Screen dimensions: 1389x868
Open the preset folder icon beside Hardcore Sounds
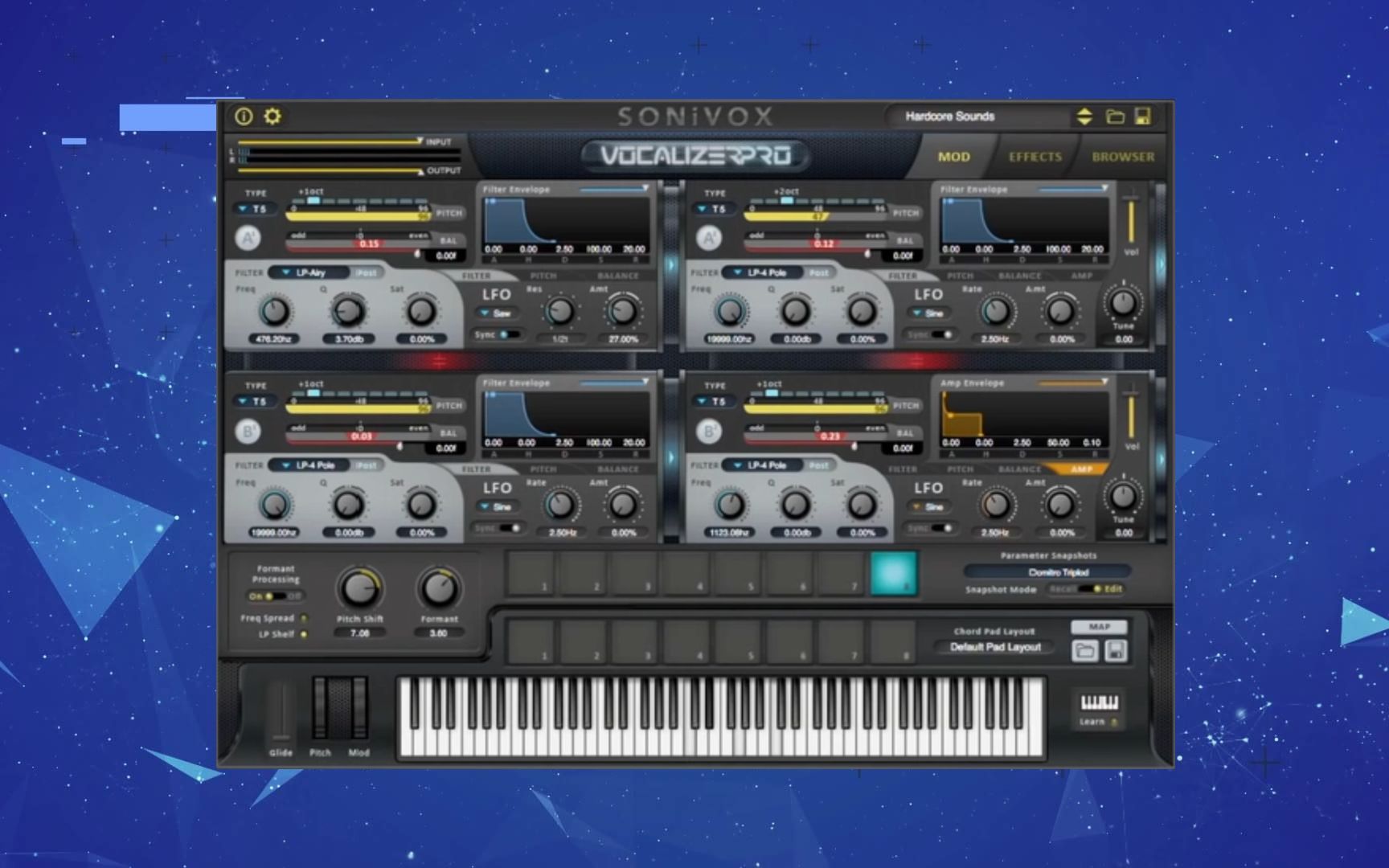click(1115, 117)
